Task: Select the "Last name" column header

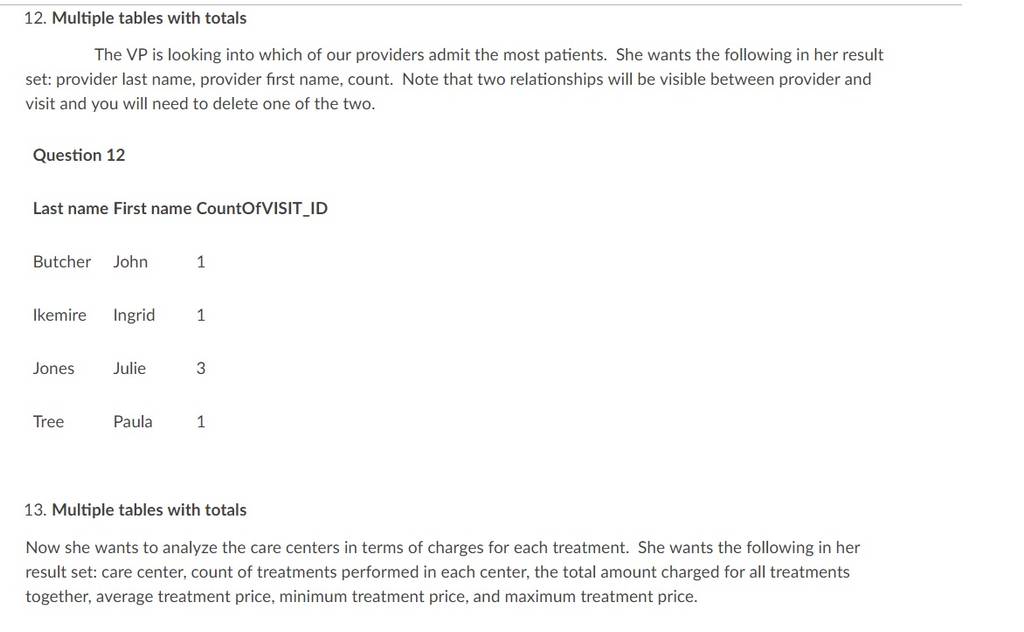Action: click(71, 209)
